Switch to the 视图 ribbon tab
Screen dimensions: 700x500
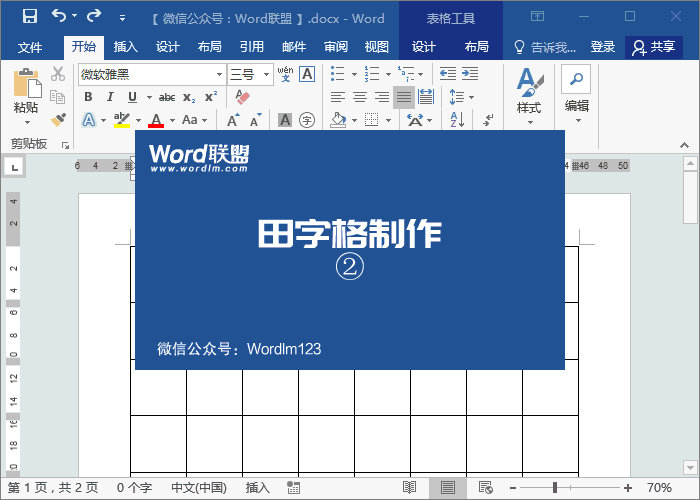coord(377,46)
